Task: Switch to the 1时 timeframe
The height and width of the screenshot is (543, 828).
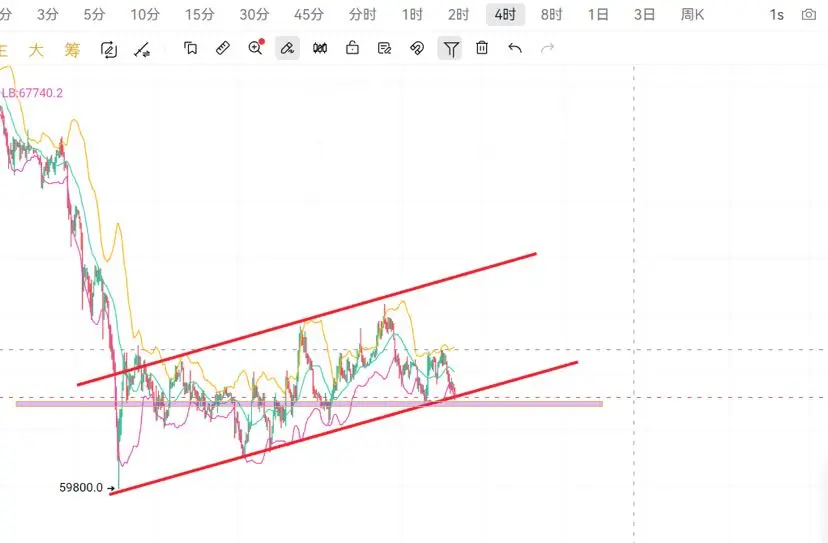Action: point(412,15)
